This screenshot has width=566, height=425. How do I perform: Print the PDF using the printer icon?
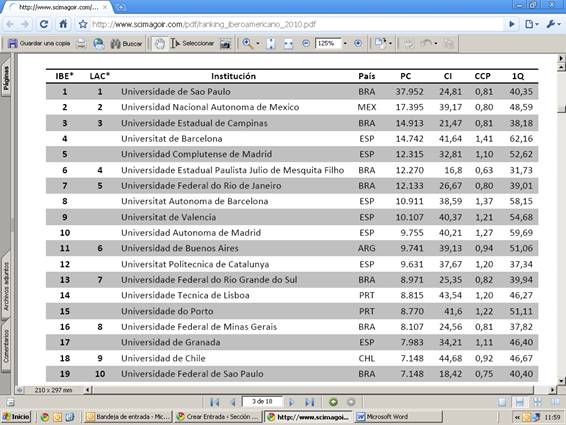[x=82, y=44]
